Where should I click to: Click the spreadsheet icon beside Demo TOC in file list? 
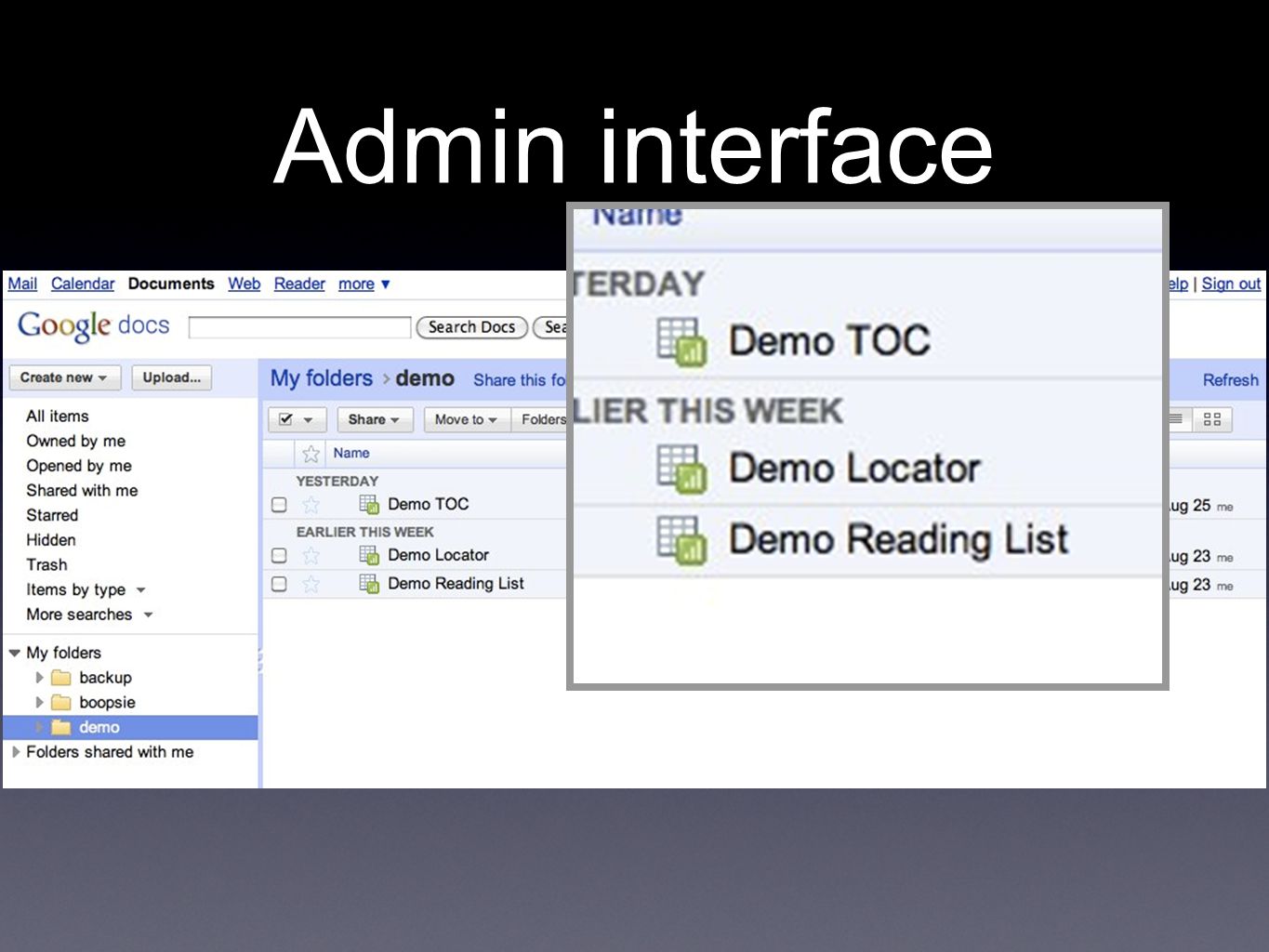click(369, 504)
